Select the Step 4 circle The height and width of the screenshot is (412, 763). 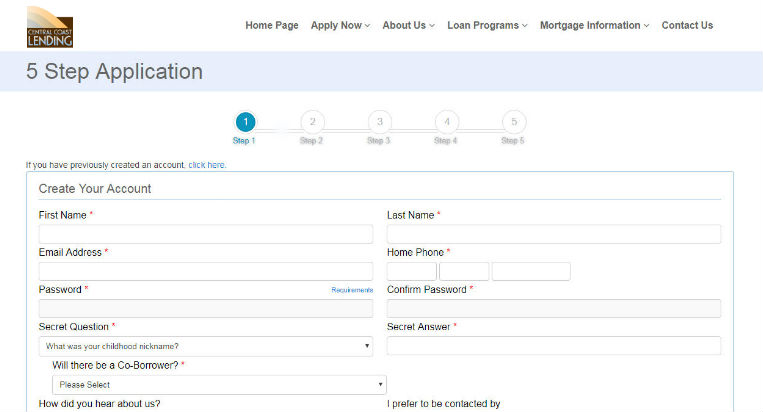(447, 122)
